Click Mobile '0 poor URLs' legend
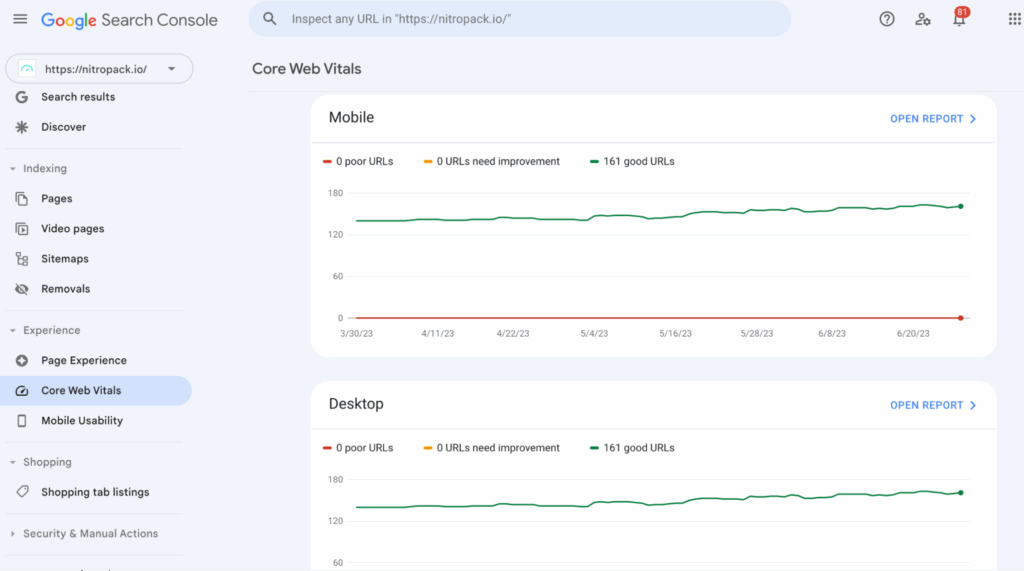Image resolution: width=1024 pixels, height=571 pixels. pyautogui.click(x=358, y=161)
